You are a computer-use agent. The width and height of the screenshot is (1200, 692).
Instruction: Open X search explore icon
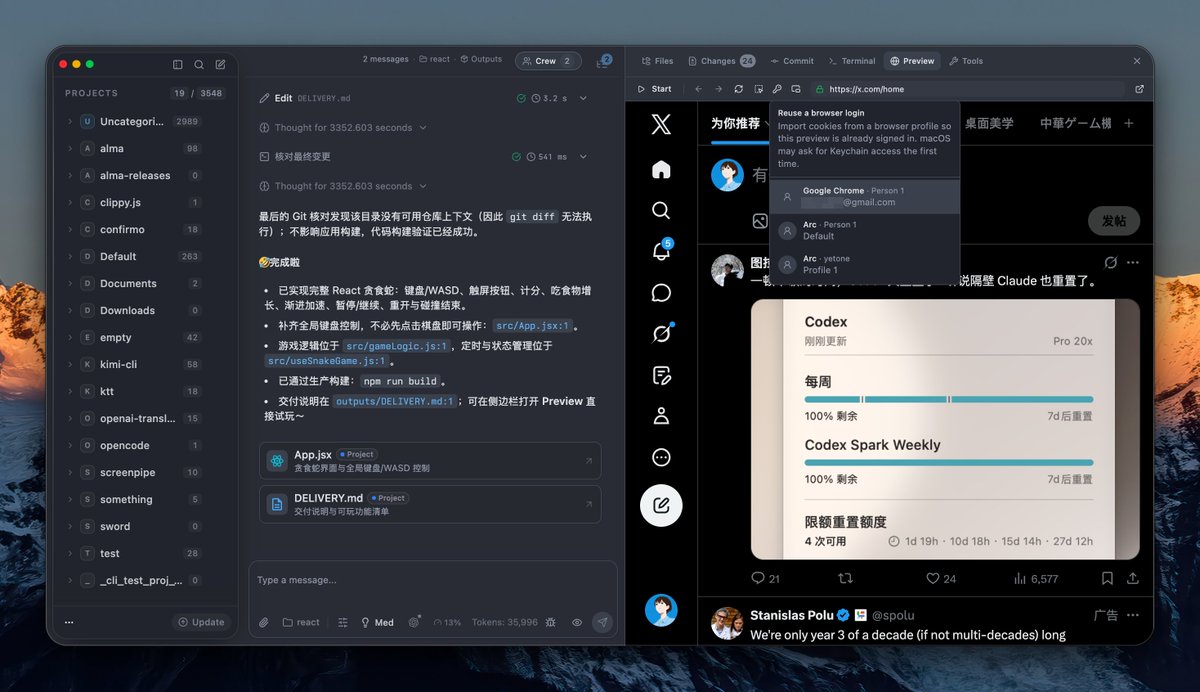click(x=661, y=210)
